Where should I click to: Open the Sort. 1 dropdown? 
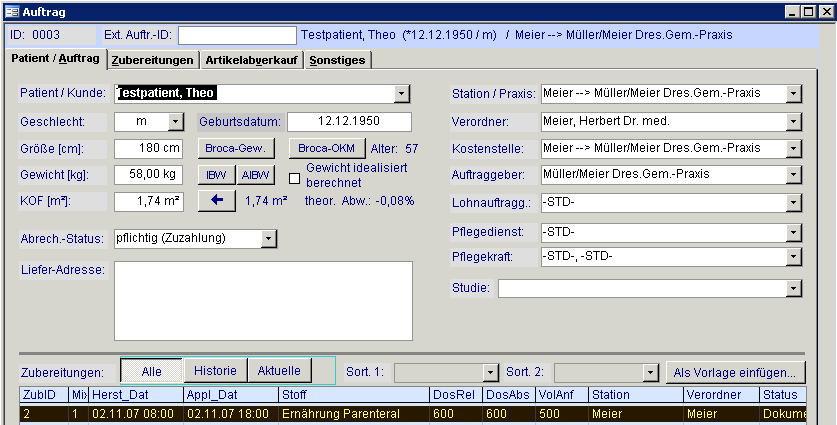490,372
